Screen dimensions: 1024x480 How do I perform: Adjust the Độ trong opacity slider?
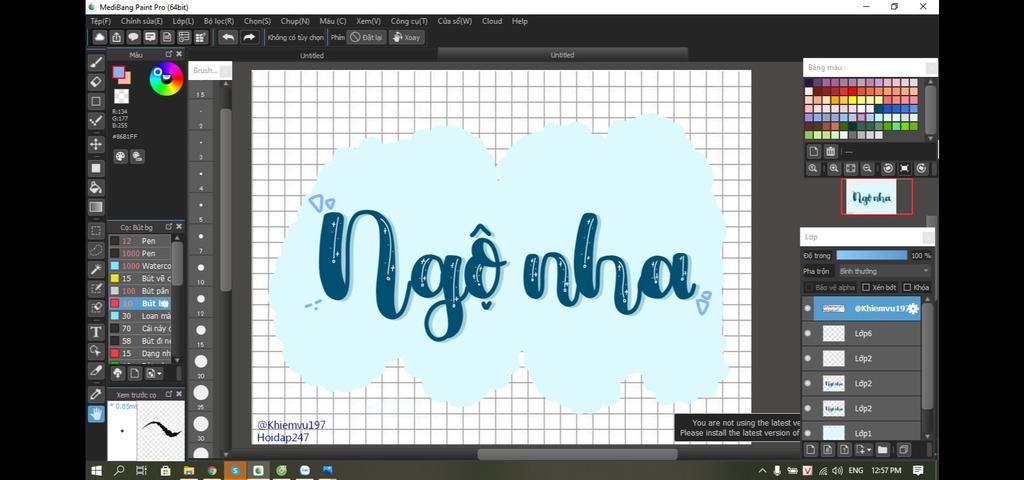(872, 255)
